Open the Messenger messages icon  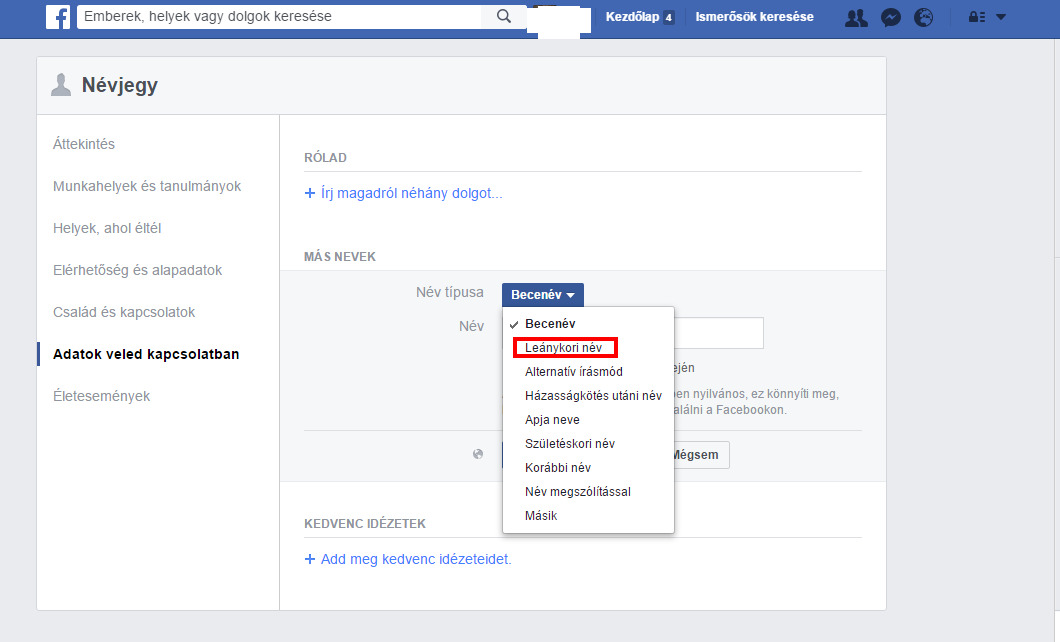891,18
